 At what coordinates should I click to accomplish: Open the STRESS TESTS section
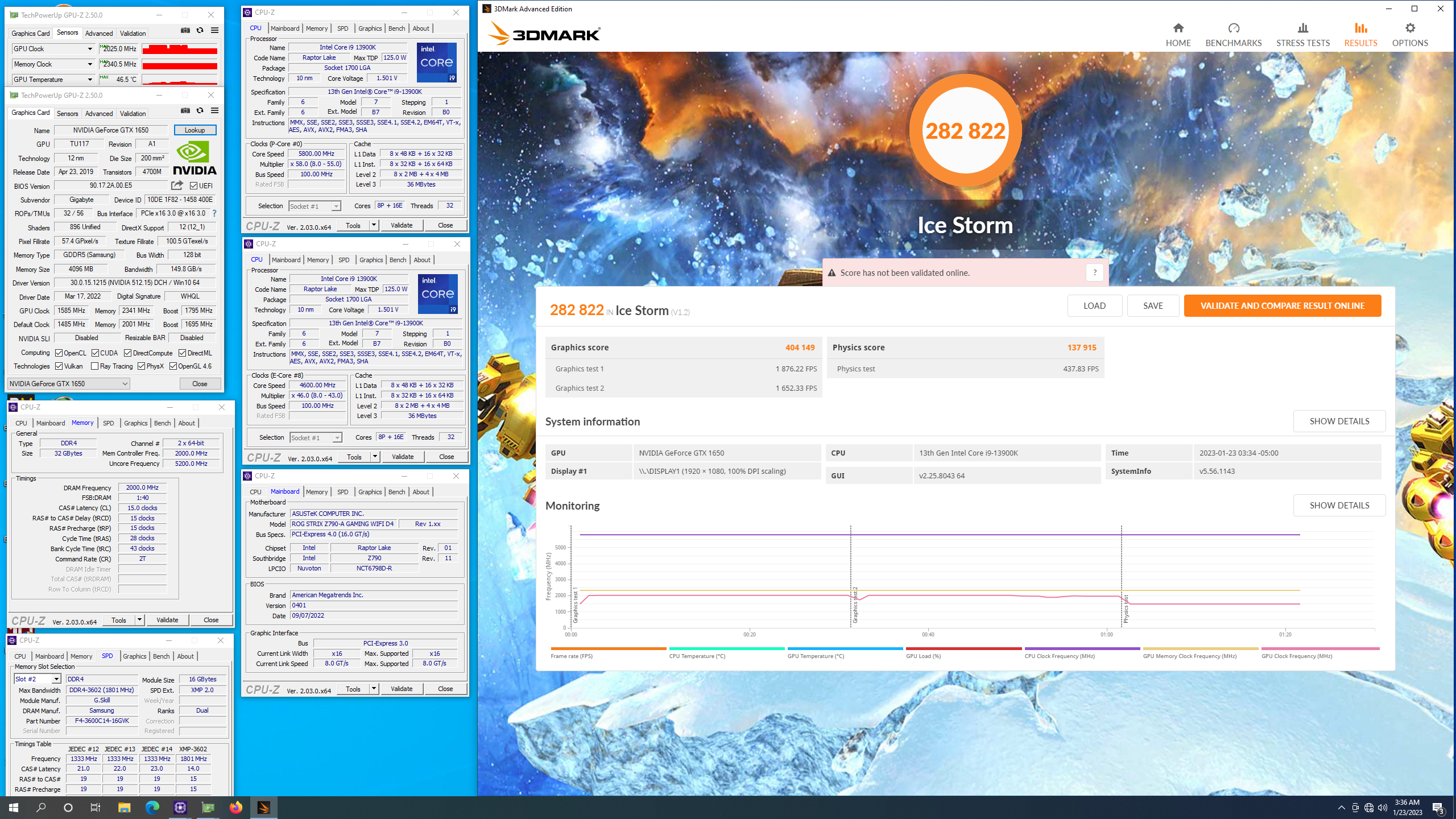[x=1303, y=35]
